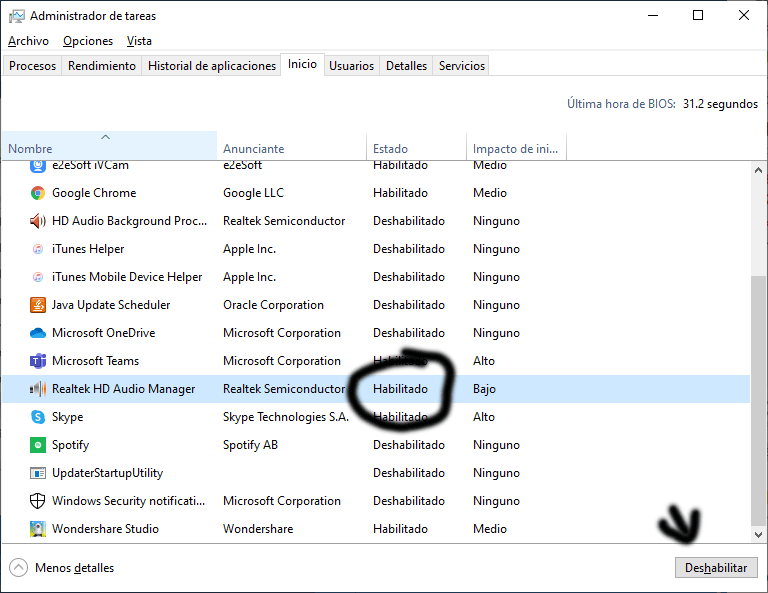Click the scrollbar up arrow
The height and width of the screenshot is (593, 768).
[758, 170]
